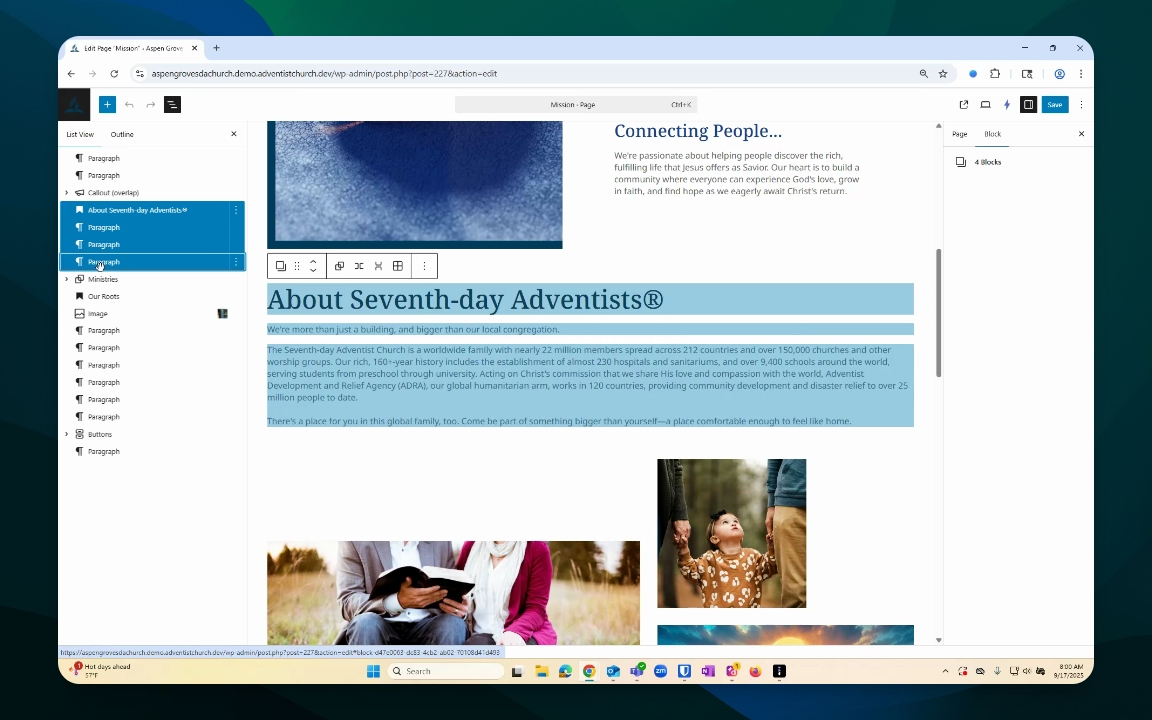Click the canvas vertical scrollbar thumb
Viewport: 1152px width, 720px height.
[x=938, y=313]
